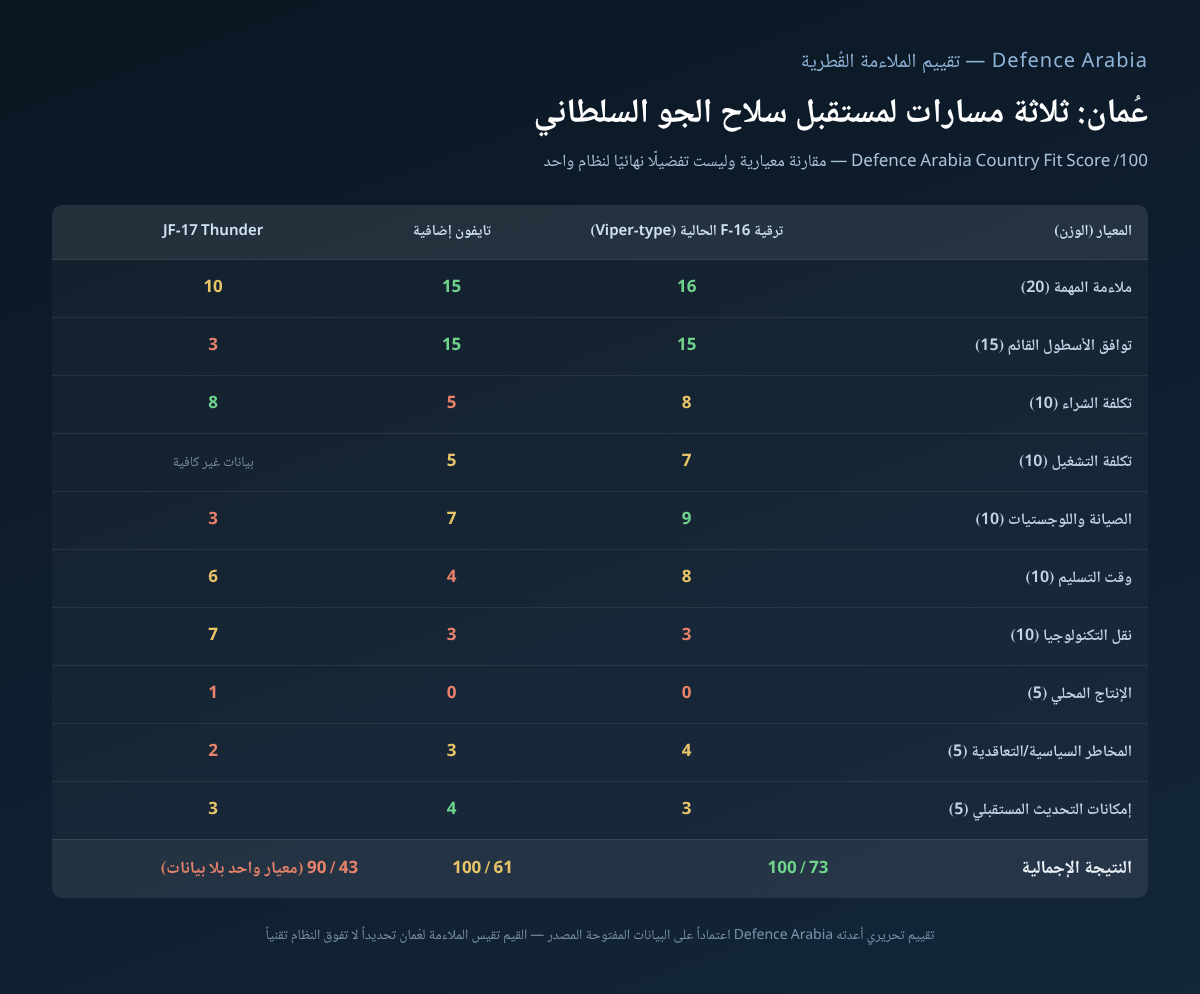Click JF-17 score 2 in المخاطر السياسية row
This screenshot has width=1200, height=994.
(x=213, y=751)
